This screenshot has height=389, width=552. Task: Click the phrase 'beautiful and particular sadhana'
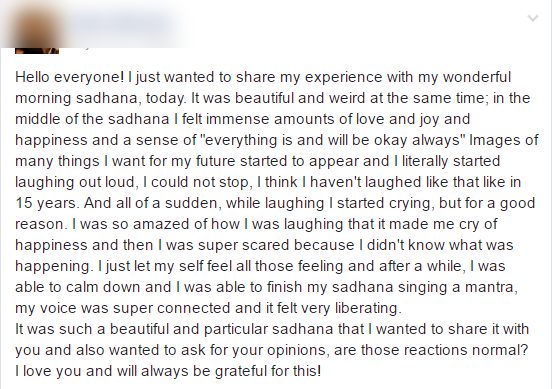221,329
